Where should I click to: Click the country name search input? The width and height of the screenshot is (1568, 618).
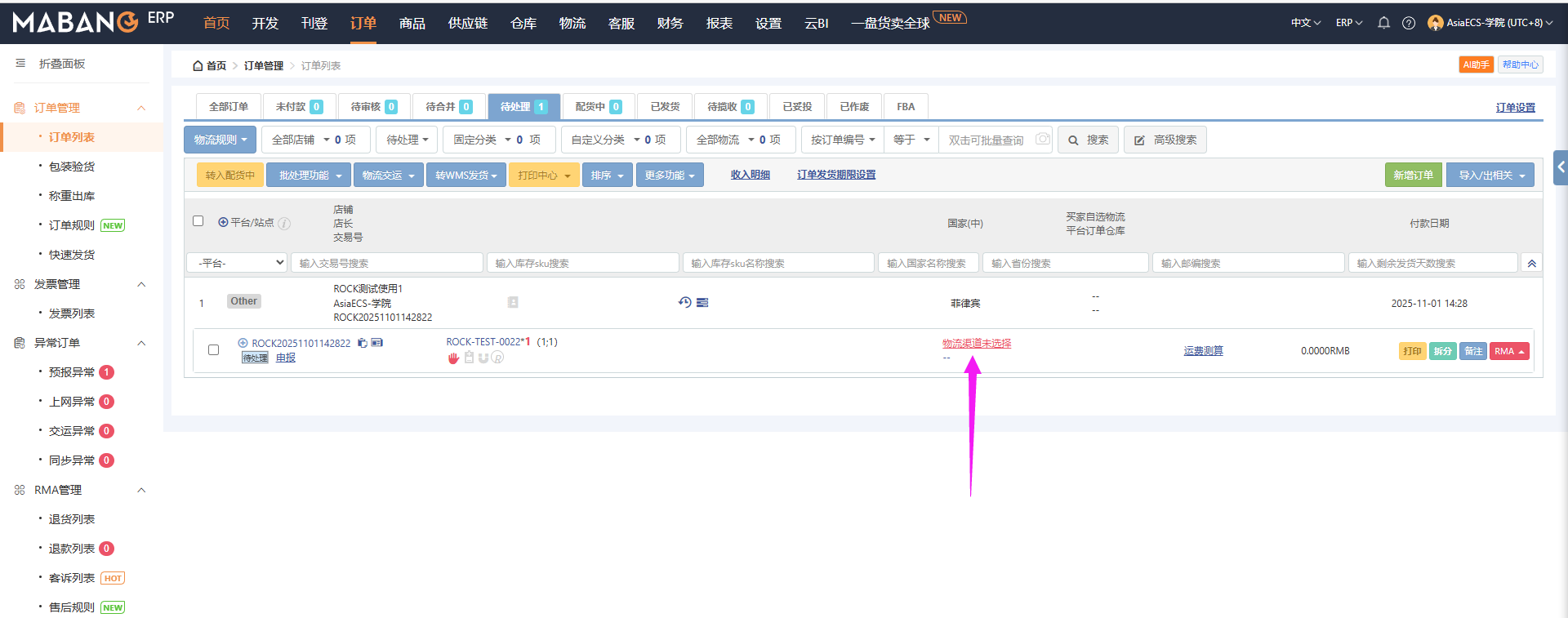(x=927, y=263)
